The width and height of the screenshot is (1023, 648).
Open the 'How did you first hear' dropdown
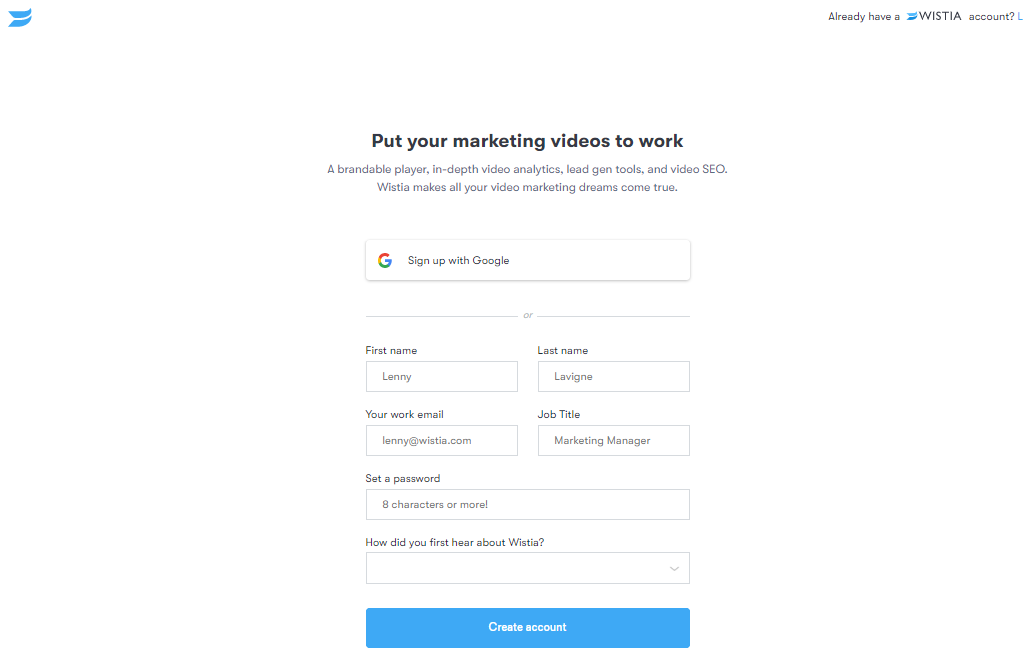point(527,568)
